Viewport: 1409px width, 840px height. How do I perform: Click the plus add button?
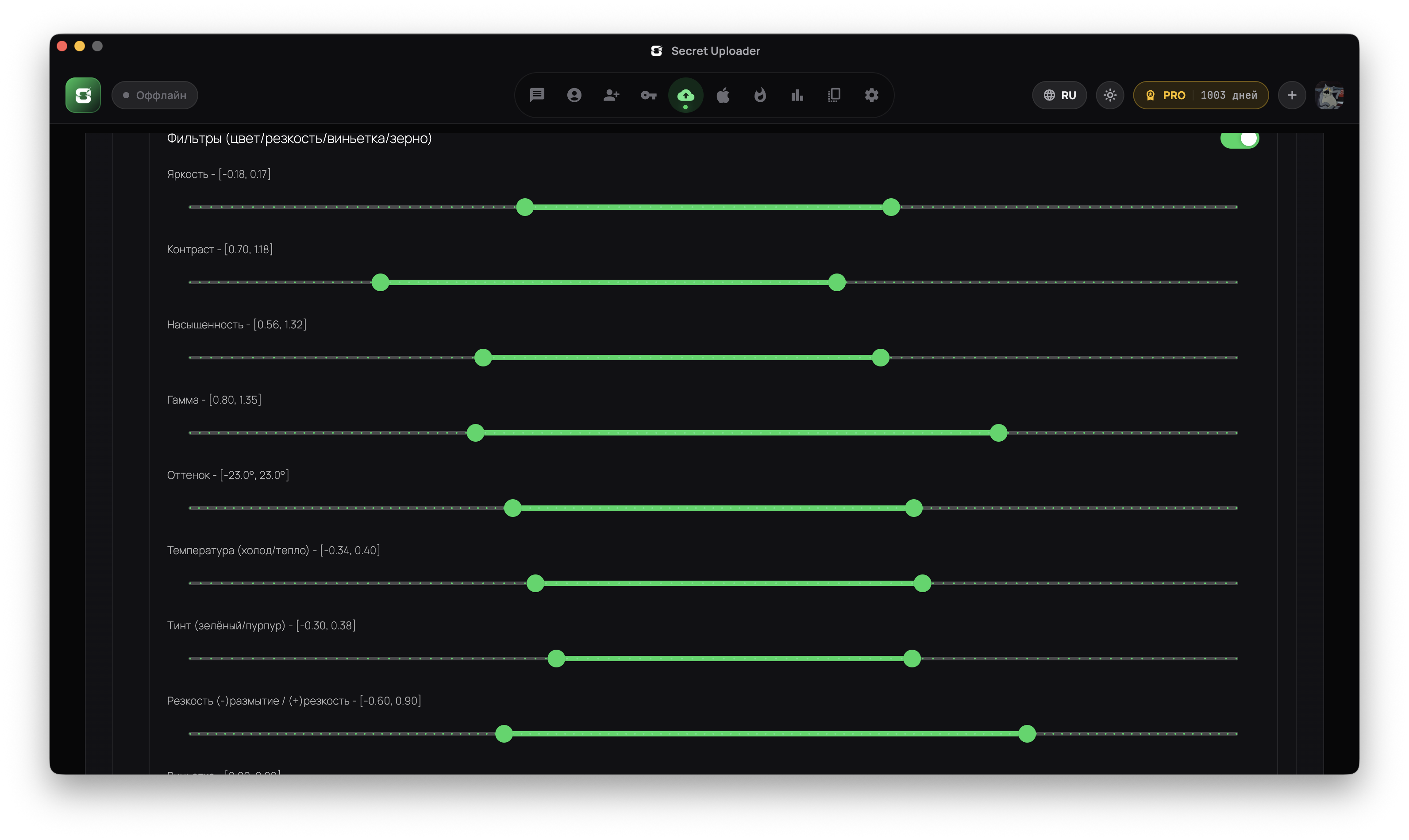[1292, 95]
